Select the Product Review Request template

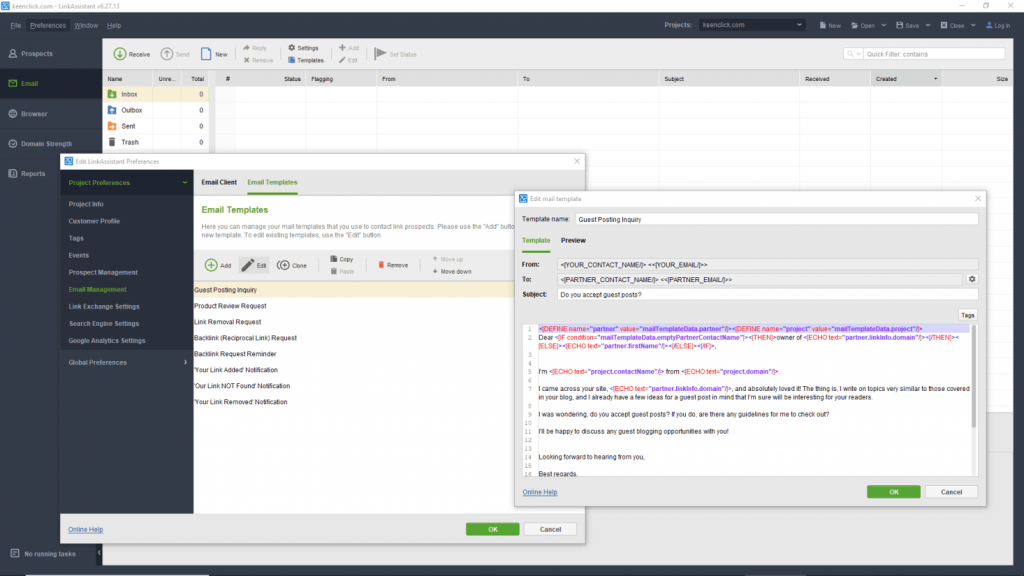[x=230, y=306]
